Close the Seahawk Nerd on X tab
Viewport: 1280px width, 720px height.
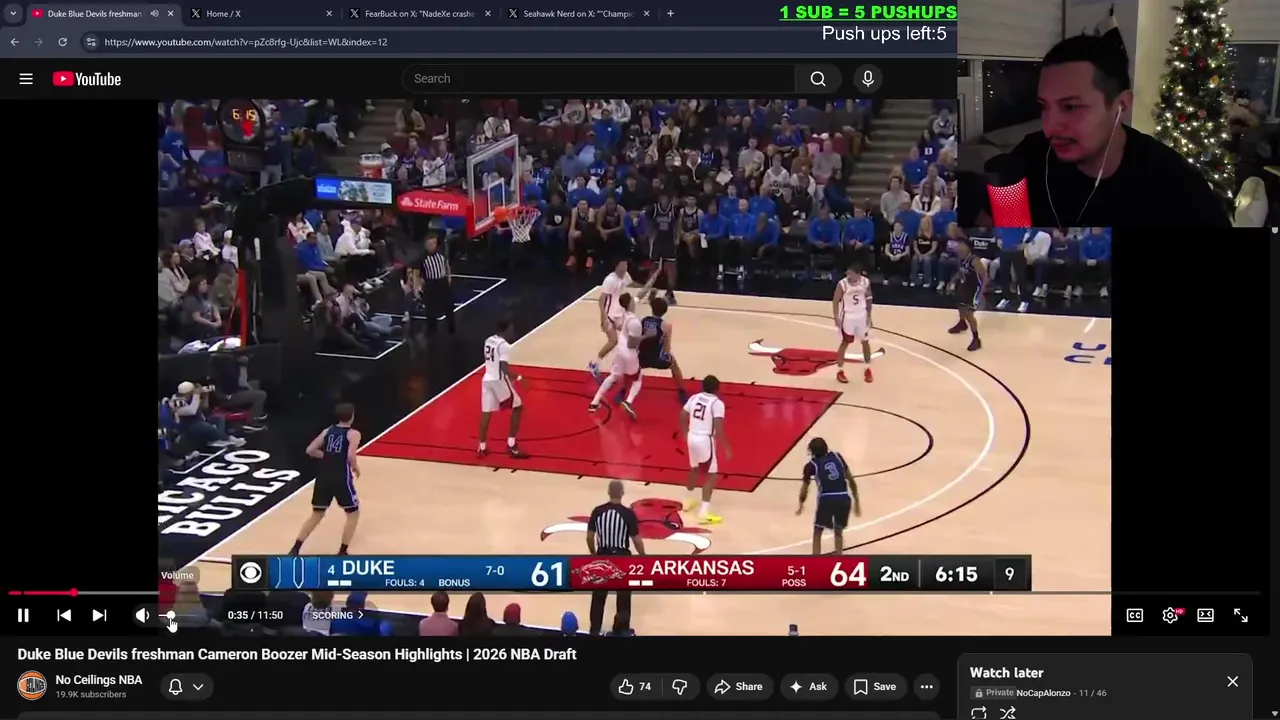[646, 13]
